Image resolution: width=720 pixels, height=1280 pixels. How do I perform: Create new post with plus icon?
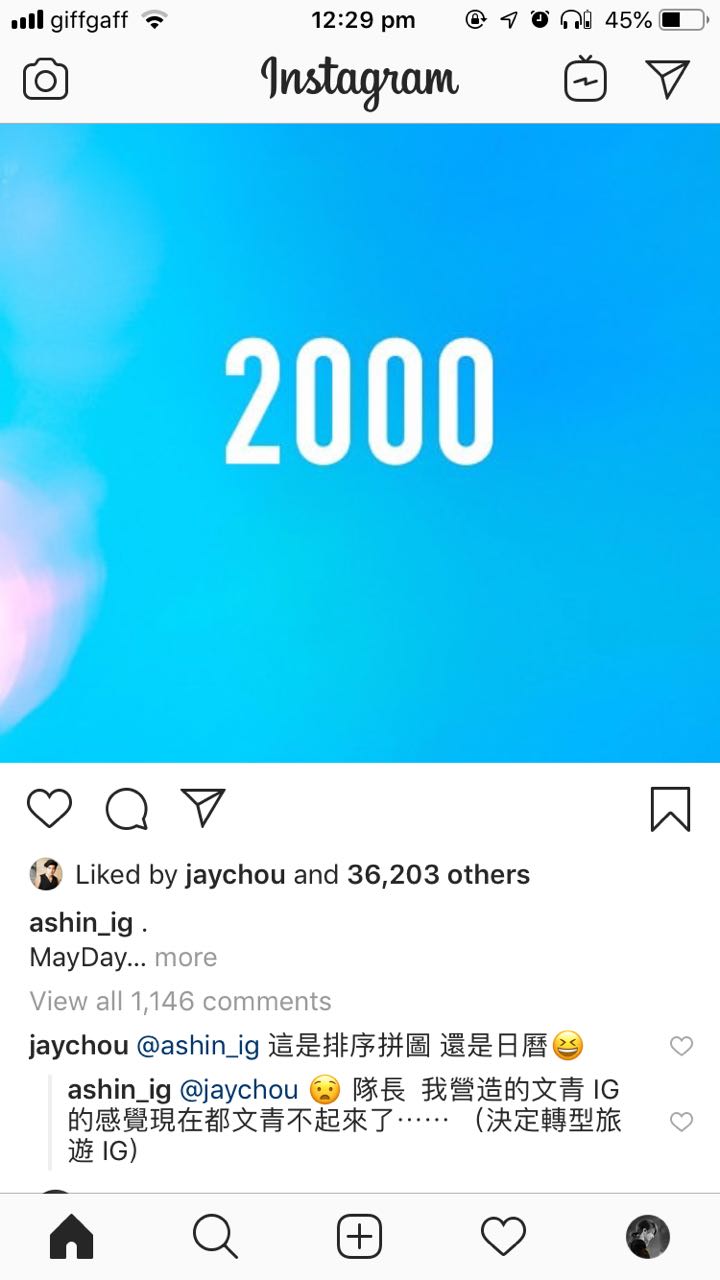(x=359, y=1237)
